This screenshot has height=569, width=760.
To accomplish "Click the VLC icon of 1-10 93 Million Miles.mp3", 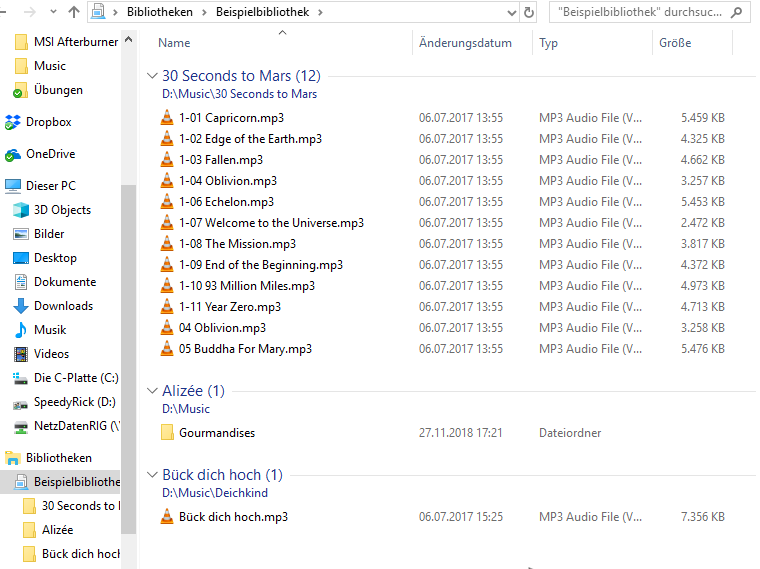I will (x=167, y=285).
